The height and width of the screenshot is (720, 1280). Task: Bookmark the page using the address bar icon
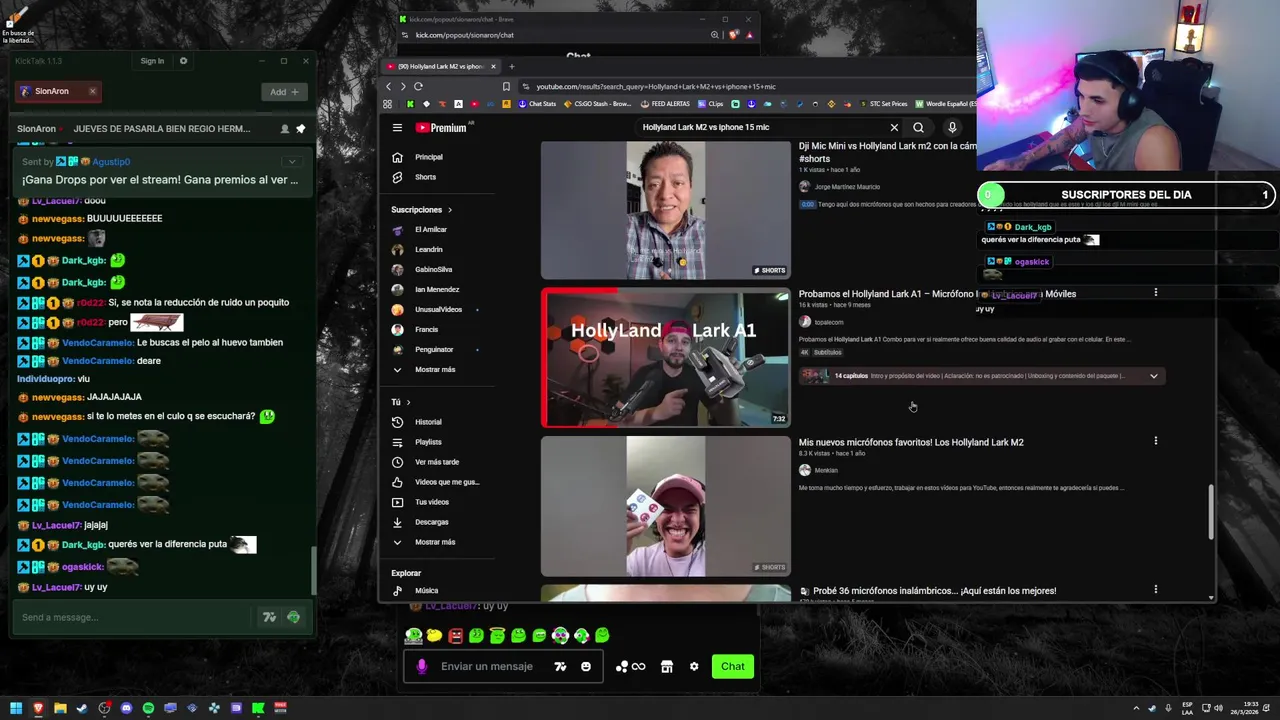tap(506, 87)
